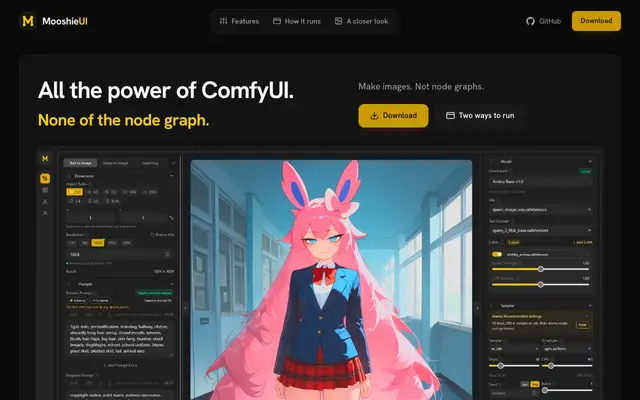The height and width of the screenshot is (400, 640).
Task: Open the GitHub link in header
Action: (x=544, y=21)
